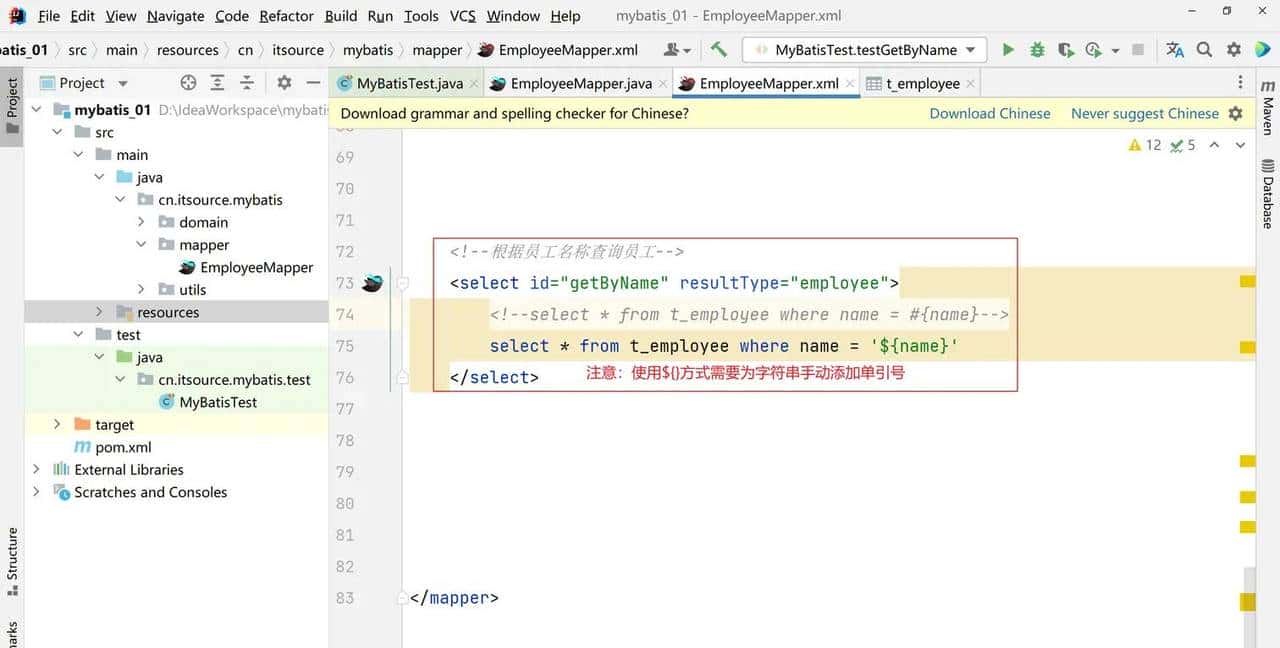The image size is (1280, 648).
Task: Toggle the Structure tool window
Action: click(x=12, y=555)
